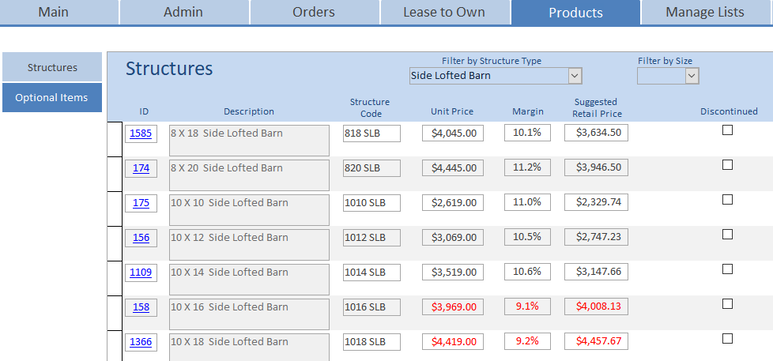Toggle Discontinued checkbox for 10 X 10 barn
Viewport: 773px width, 361px height.
[727, 200]
